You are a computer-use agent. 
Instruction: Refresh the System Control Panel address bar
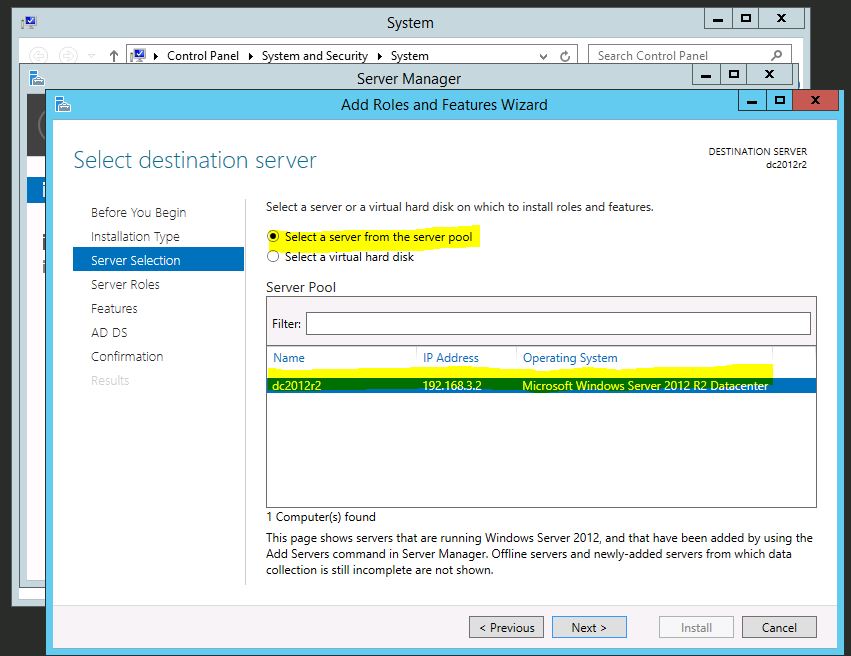coord(565,56)
